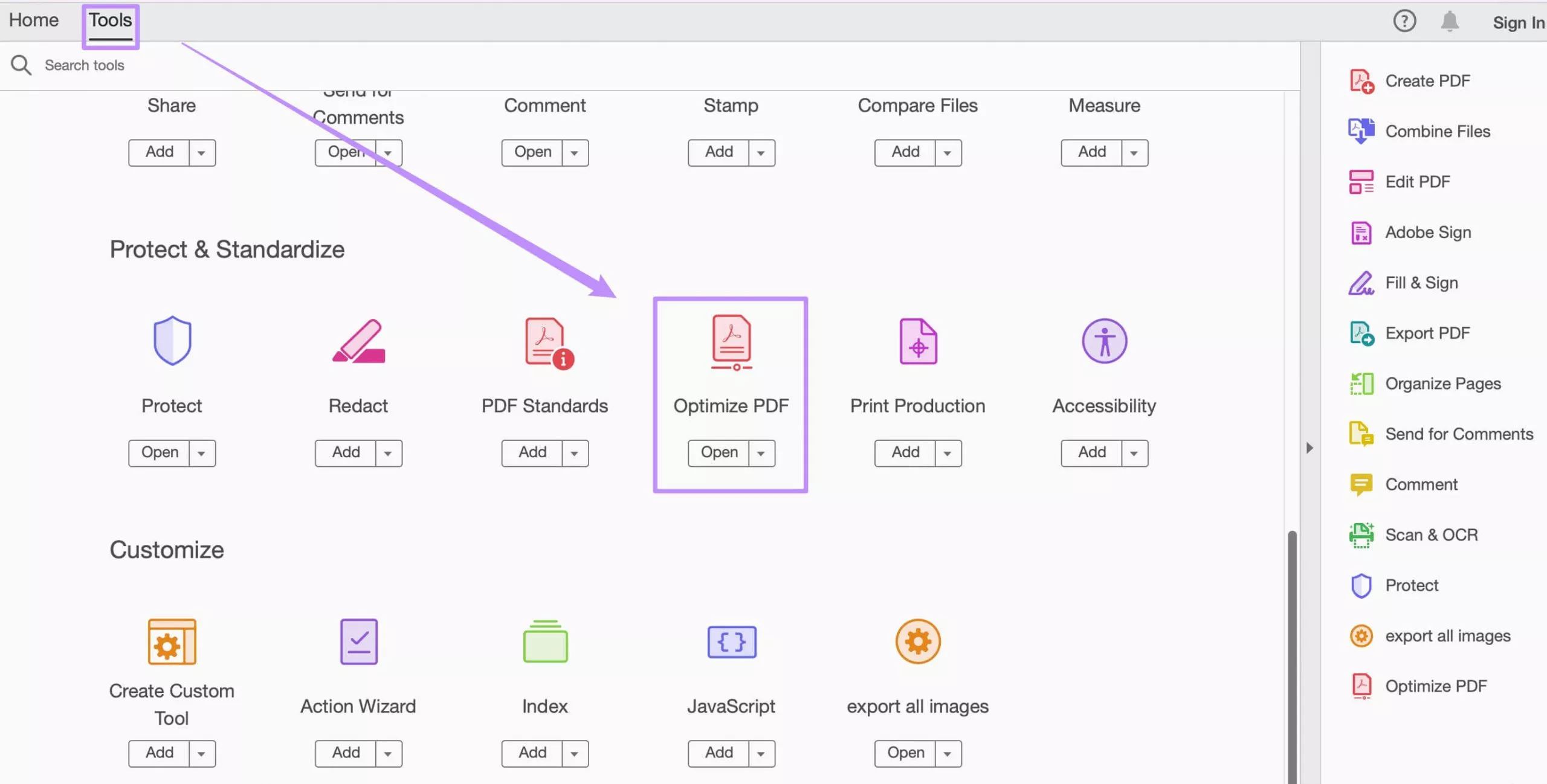
Task: Select the Redact tool icon
Action: click(358, 342)
